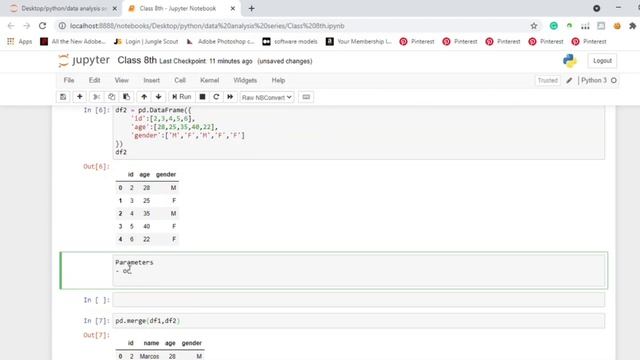Switch to the Desktop/python/data analysis browser tab
The height and width of the screenshot is (360, 640).
click(63, 8)
